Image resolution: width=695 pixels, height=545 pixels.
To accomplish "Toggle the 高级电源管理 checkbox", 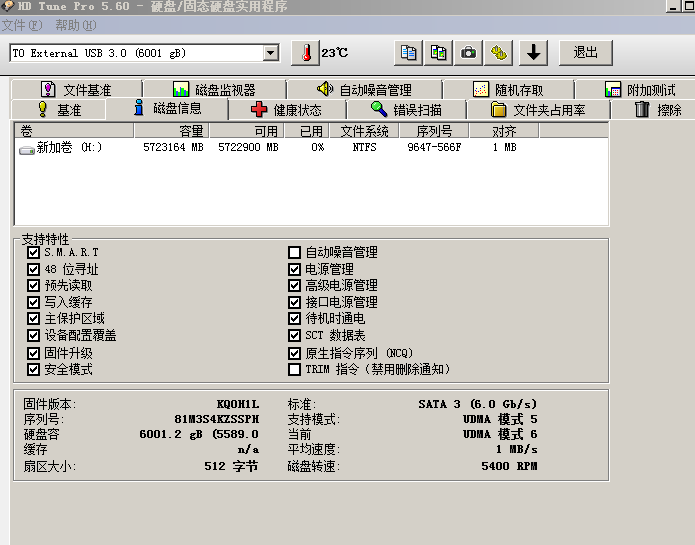I will click(294, 285).
